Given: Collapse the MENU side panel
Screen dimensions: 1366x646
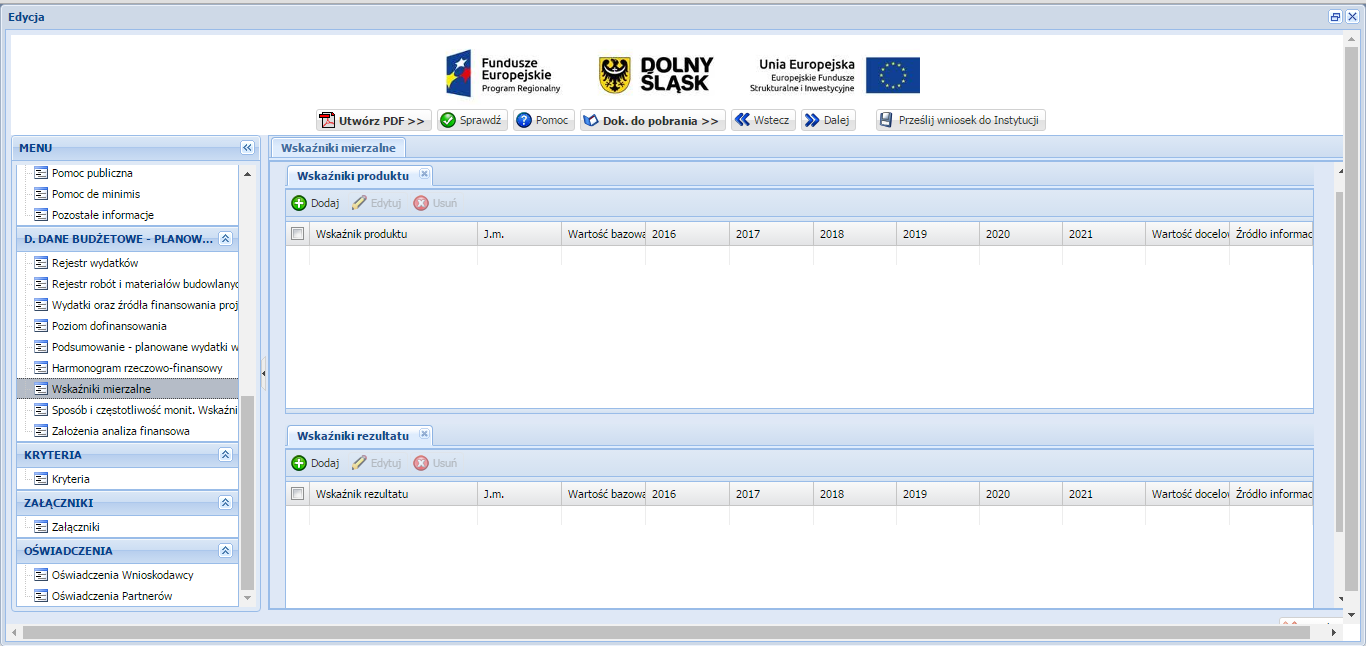Looking at the screenshot, I should point(248,148).
